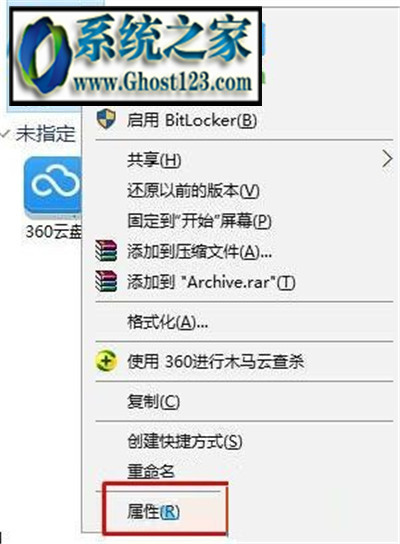This screenshot has width=400, height=544.
Task: Click the 系统之家 round logo emblem
Action: pos(44,57)
